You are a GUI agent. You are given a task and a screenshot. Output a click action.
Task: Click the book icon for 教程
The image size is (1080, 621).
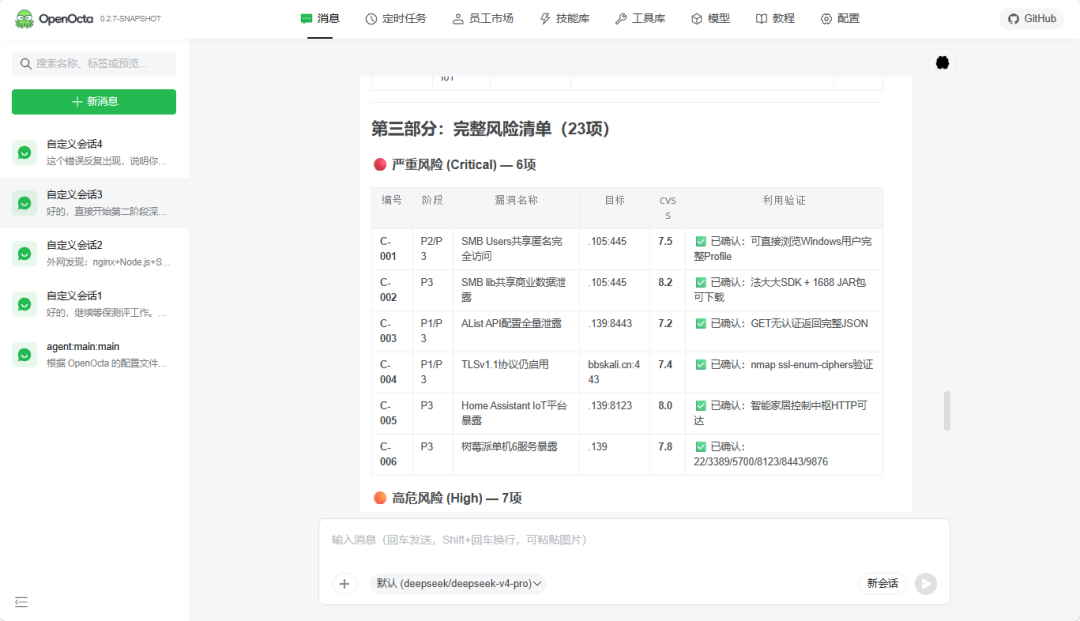[x=761, y=19]
